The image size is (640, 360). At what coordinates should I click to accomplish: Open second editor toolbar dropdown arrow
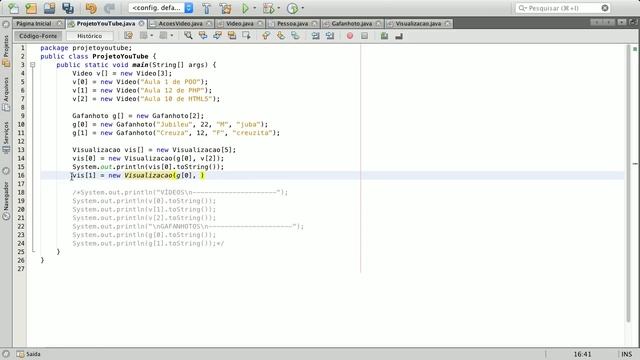click(172, 36)
